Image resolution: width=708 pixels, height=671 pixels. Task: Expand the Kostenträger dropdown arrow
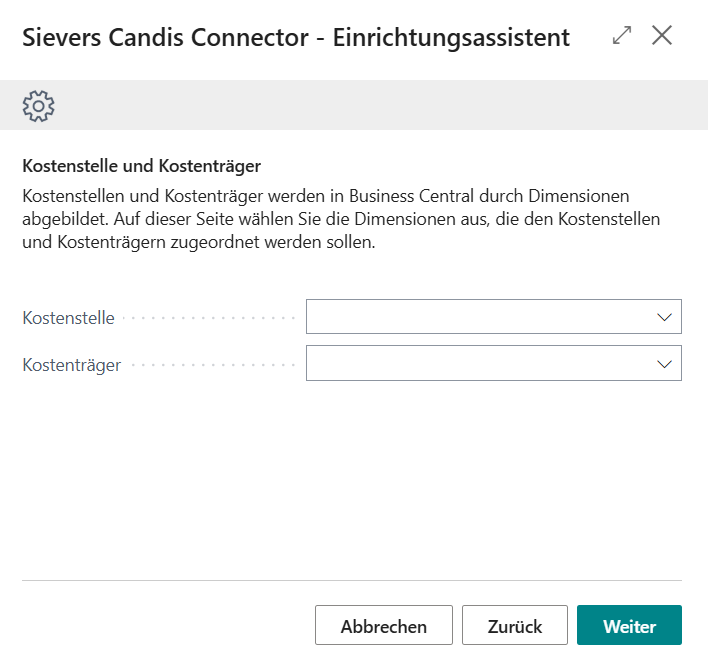665,364
